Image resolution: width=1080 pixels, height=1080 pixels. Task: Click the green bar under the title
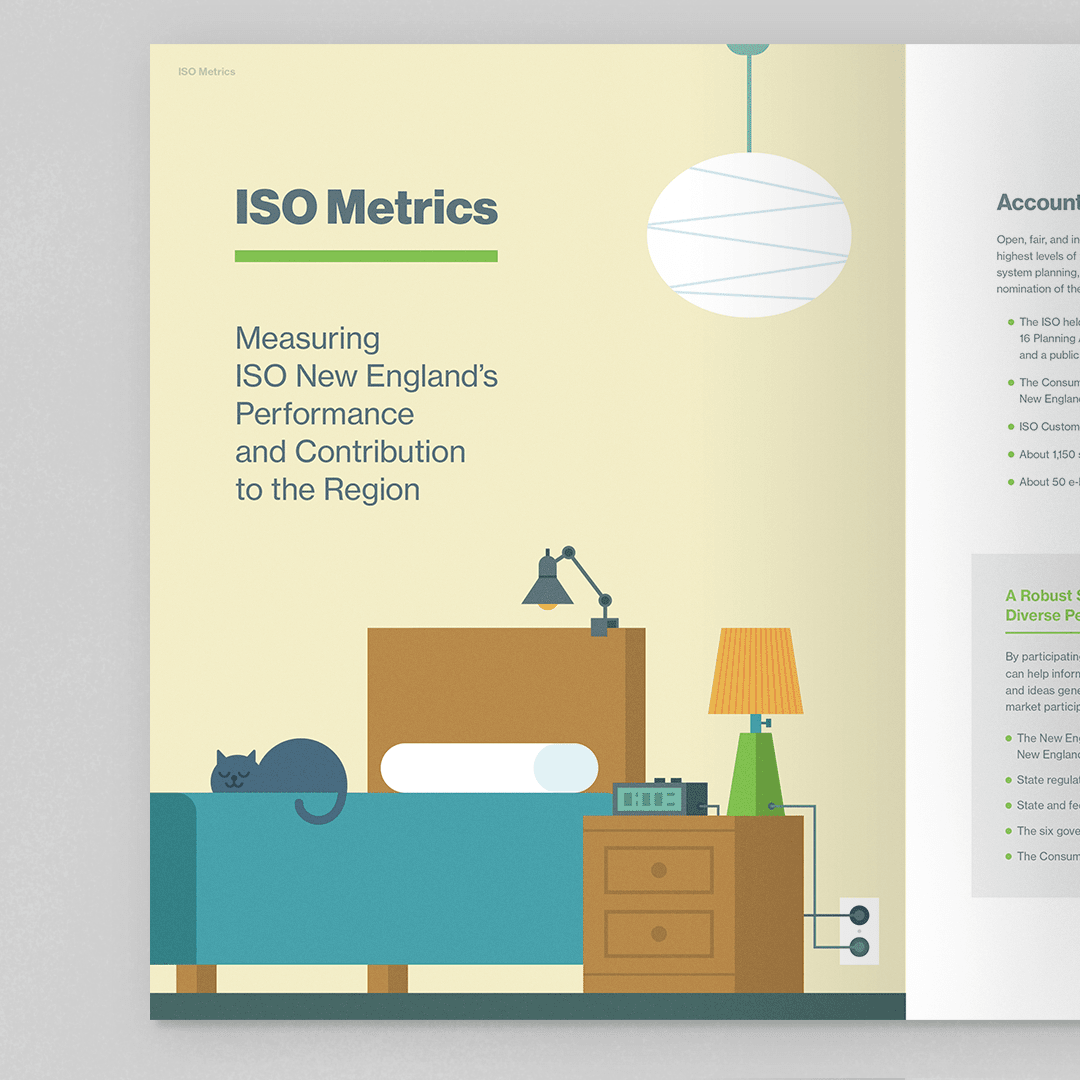click(366, 256)
